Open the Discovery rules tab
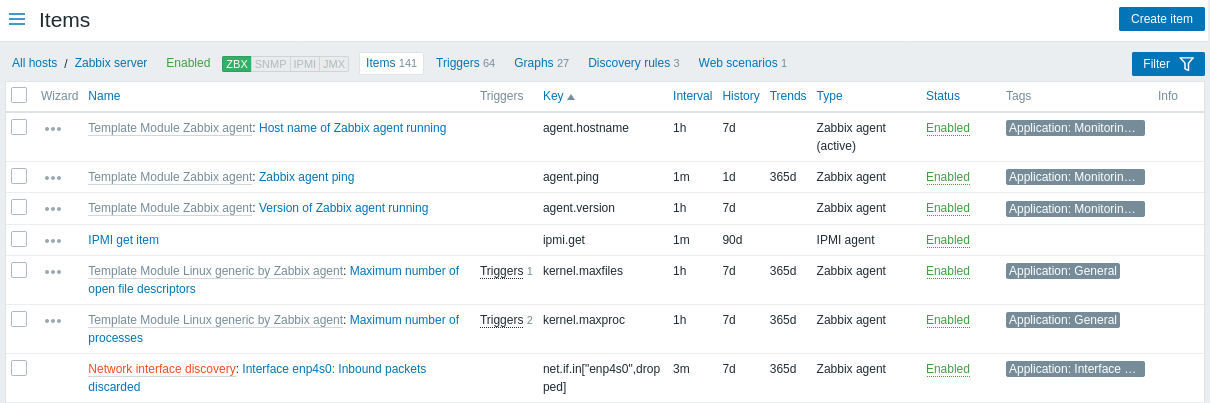This screenshot has height=403, width=1210. coord(633,63)
